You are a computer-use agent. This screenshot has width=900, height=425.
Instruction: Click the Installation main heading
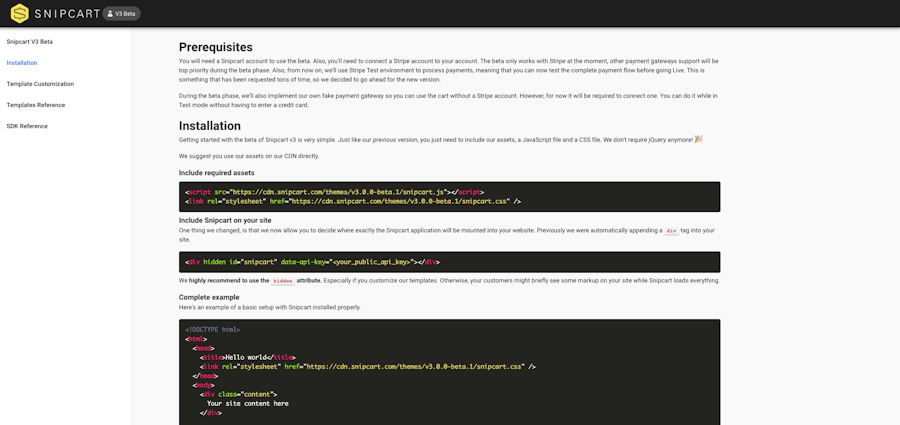[x=210, y=125]
